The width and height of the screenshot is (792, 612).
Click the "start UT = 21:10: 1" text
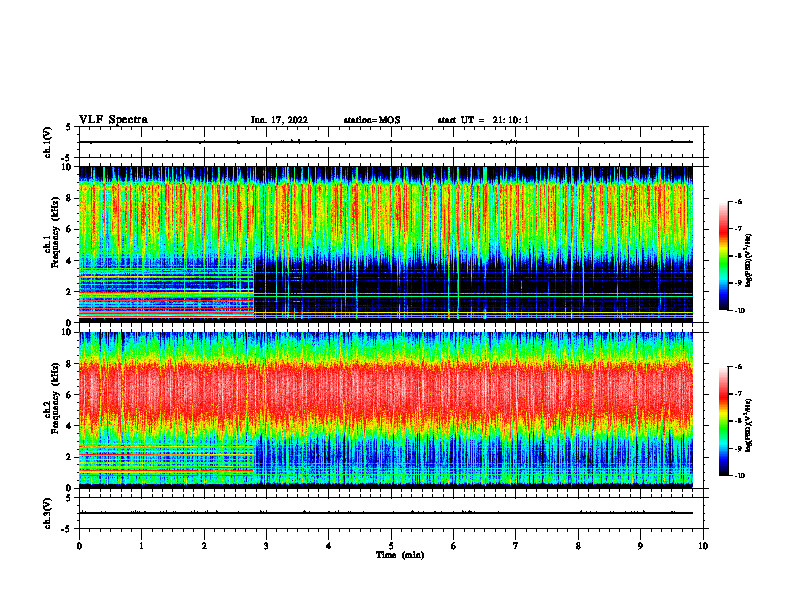pos(483,120)
